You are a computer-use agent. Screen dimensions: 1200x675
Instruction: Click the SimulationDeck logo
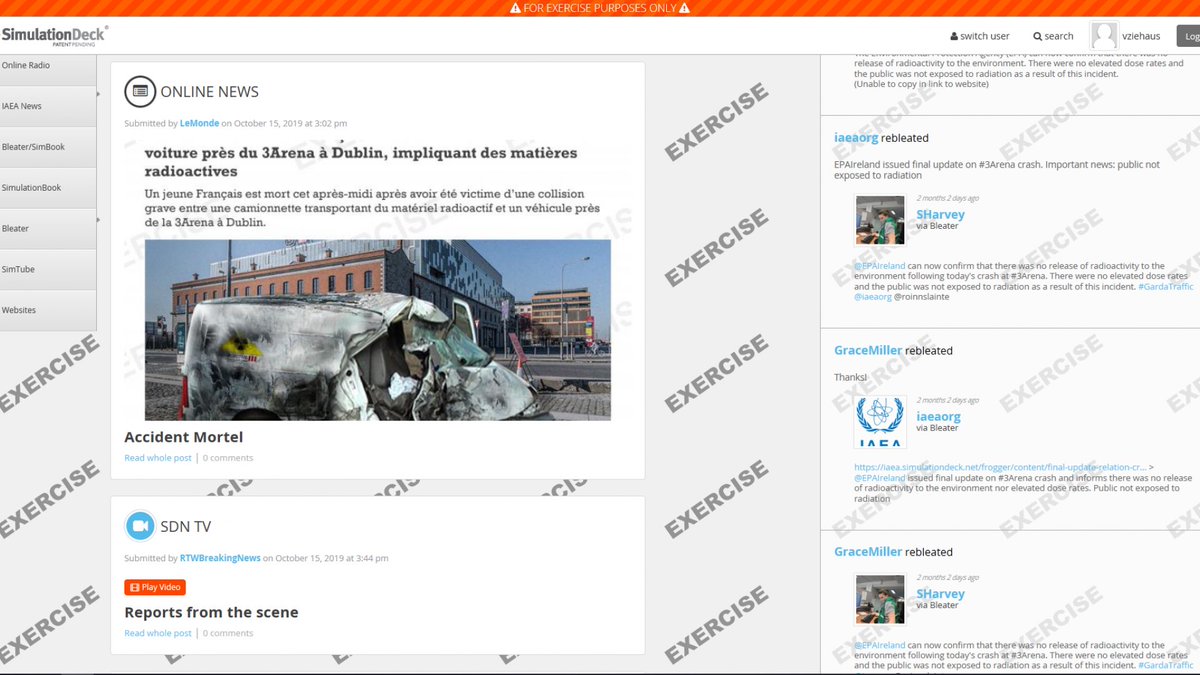coord(54,36)
